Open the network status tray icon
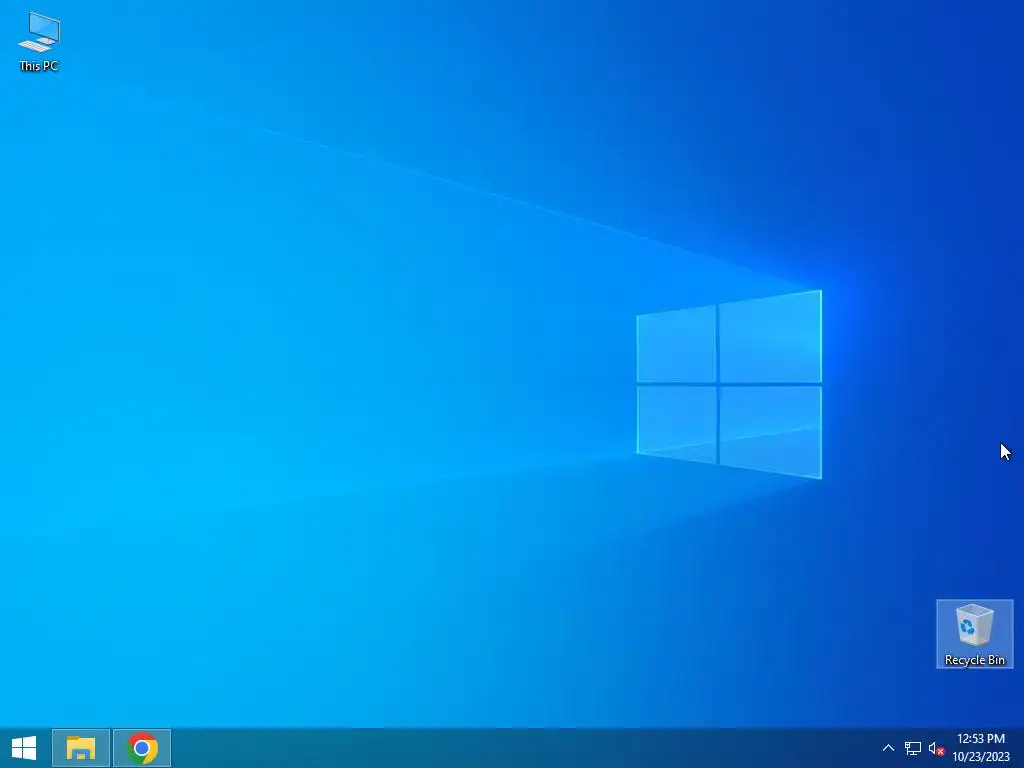1024x768 pixels. point(912,748)
